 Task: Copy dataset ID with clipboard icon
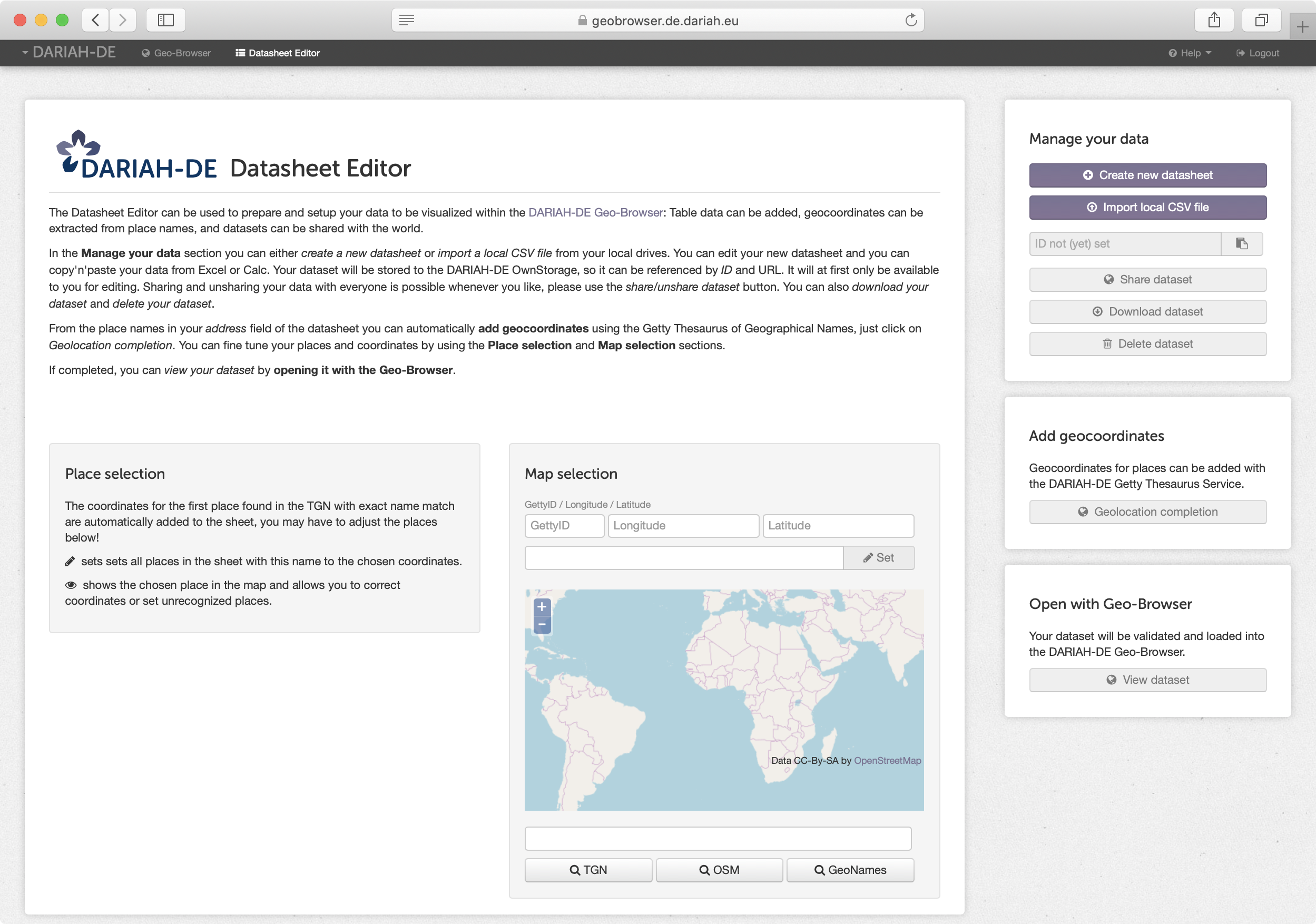[1242, 243]
